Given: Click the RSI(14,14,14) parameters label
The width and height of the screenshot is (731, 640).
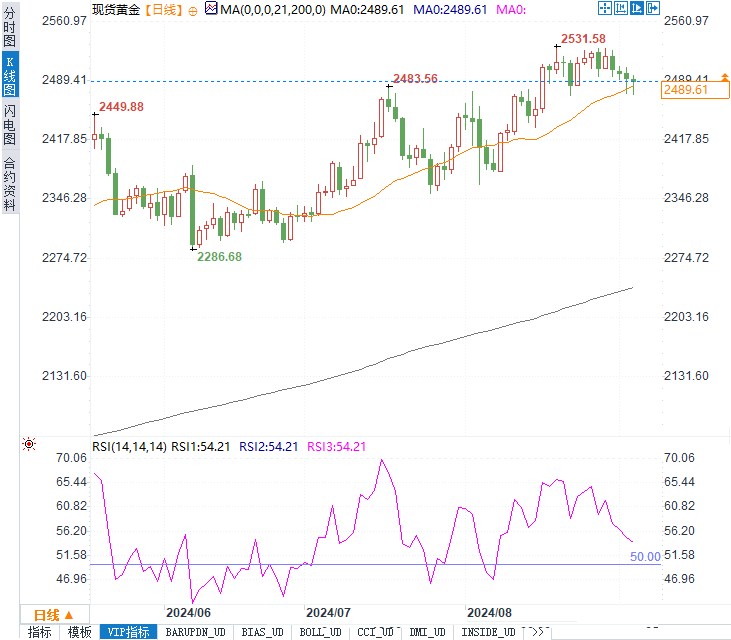Looking at the screenshot, I should point(129,447).
